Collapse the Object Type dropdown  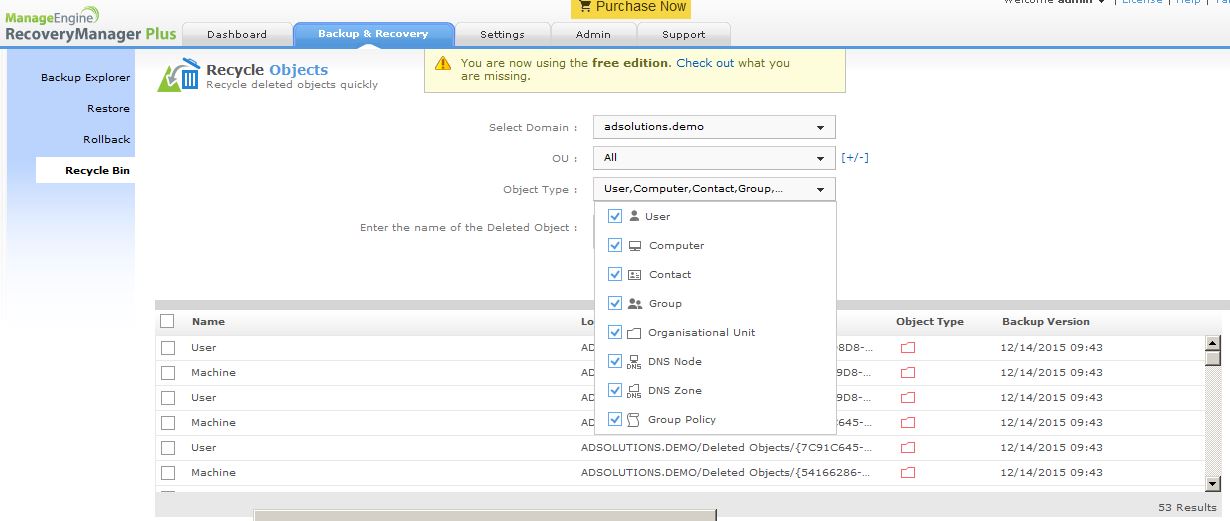713,189
